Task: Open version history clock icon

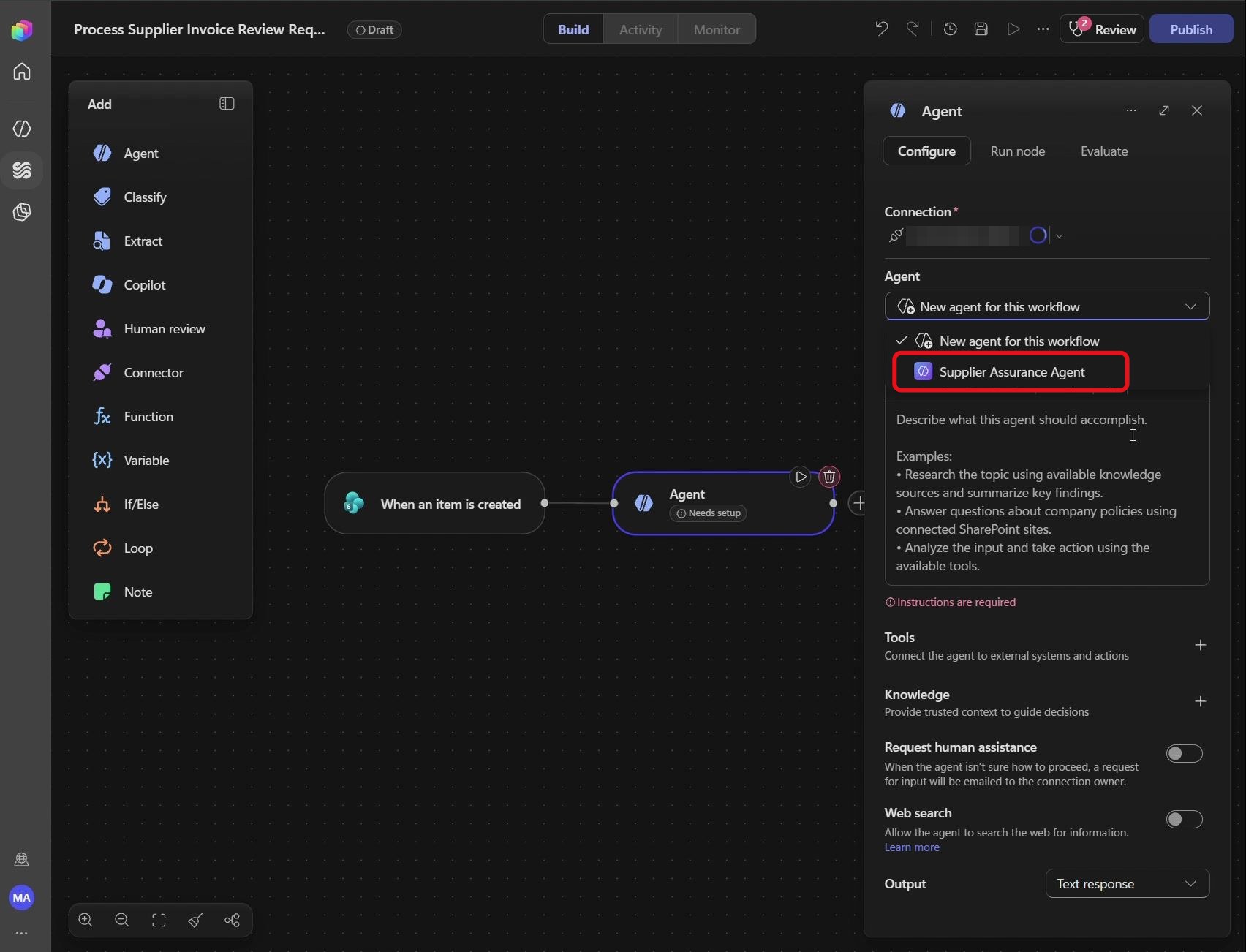Action: [x=950, y=29]
